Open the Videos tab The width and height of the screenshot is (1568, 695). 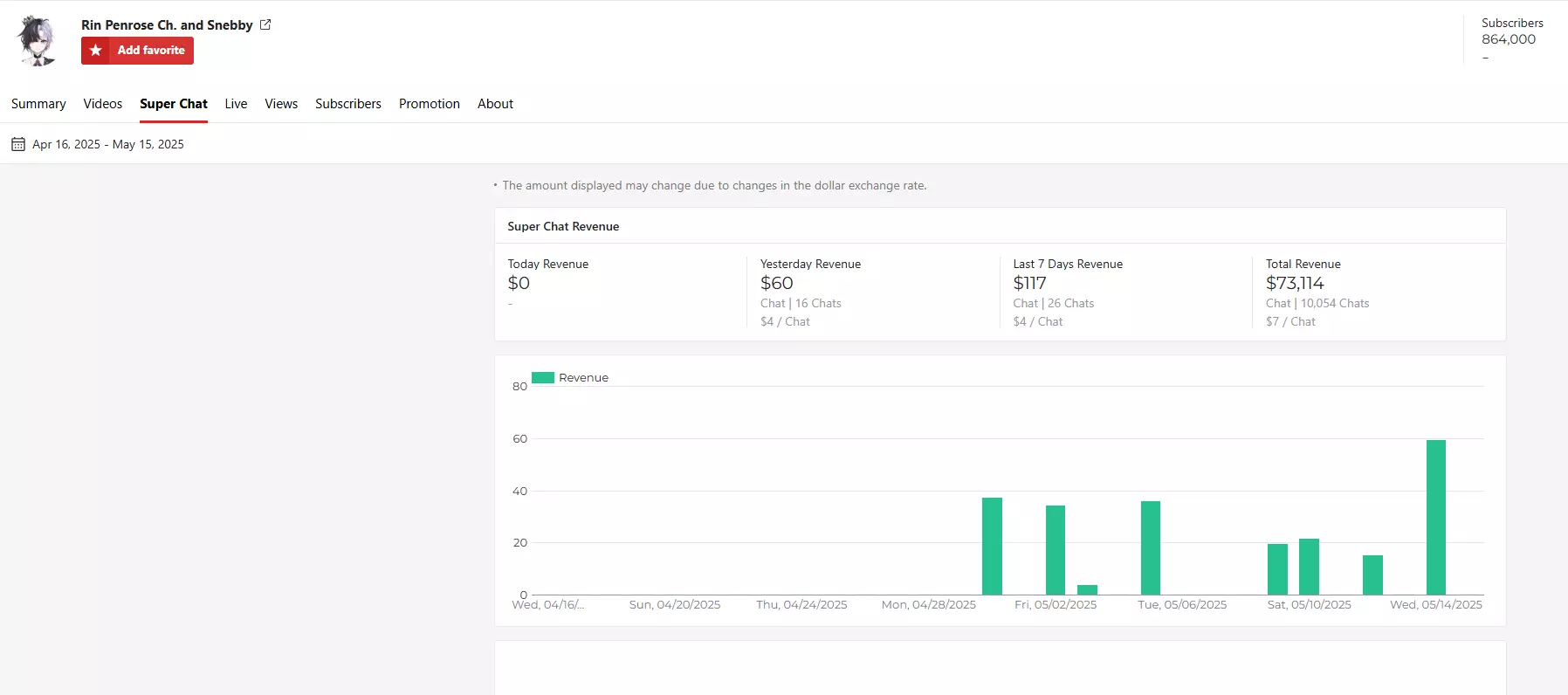click(x=103, y=104)
